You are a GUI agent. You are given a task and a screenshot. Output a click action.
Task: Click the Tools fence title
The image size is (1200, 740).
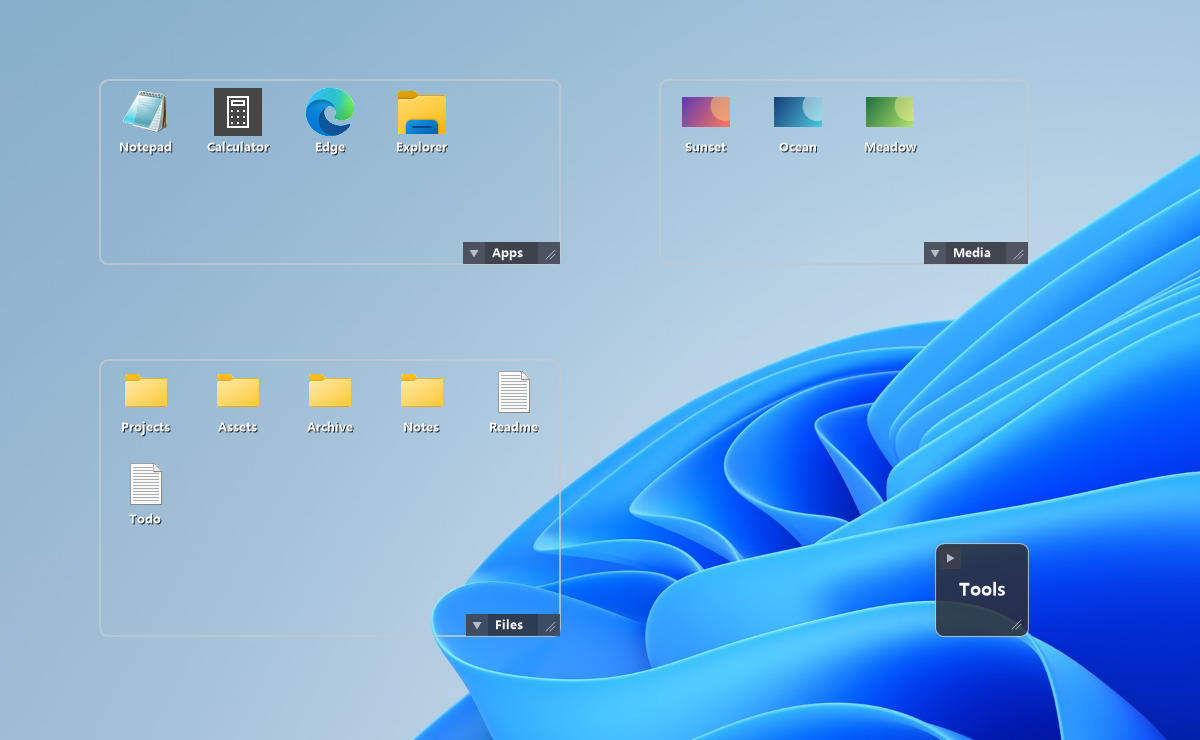coord(982,589)
